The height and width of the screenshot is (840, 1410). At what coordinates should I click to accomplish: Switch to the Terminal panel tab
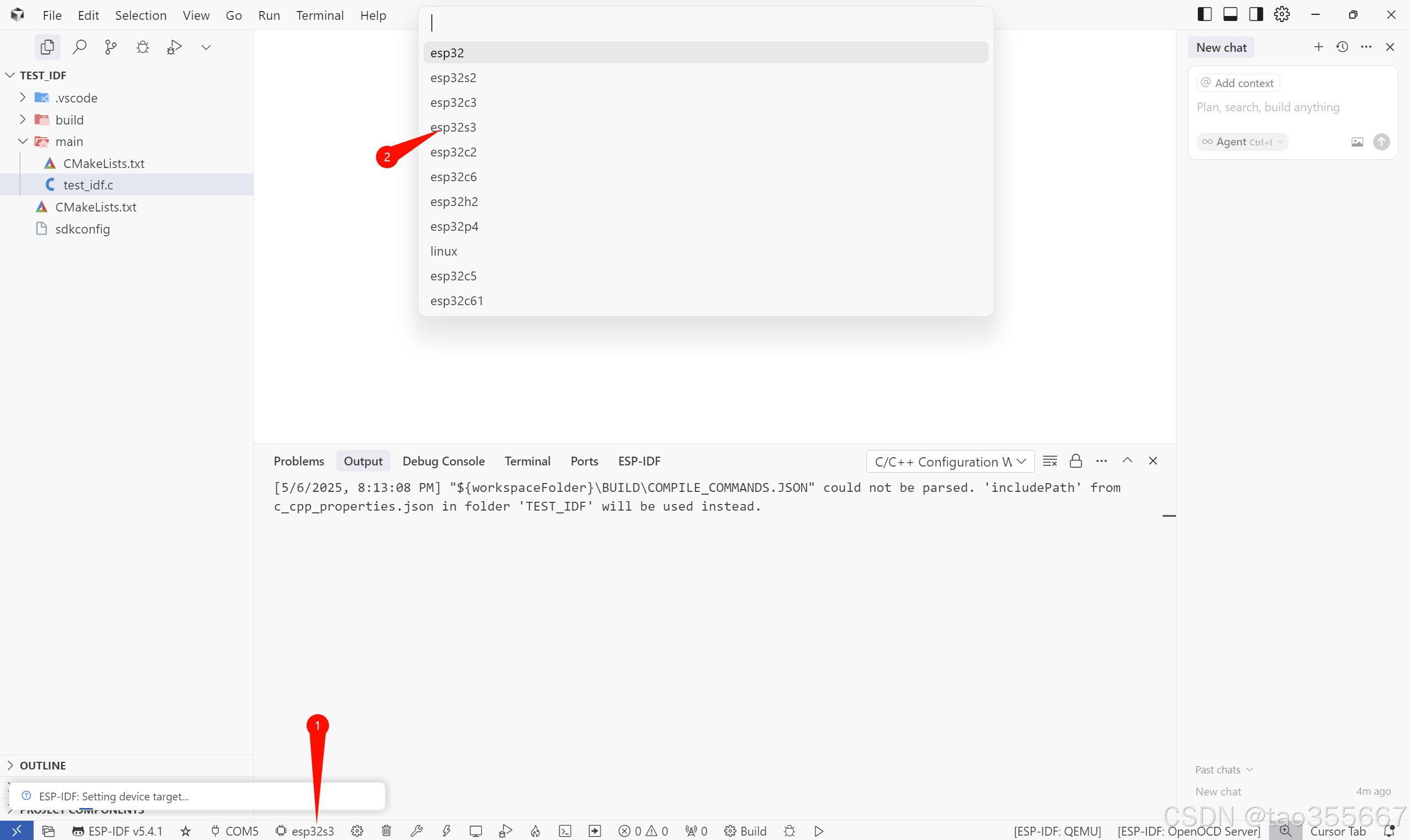(x=527, y=460)
